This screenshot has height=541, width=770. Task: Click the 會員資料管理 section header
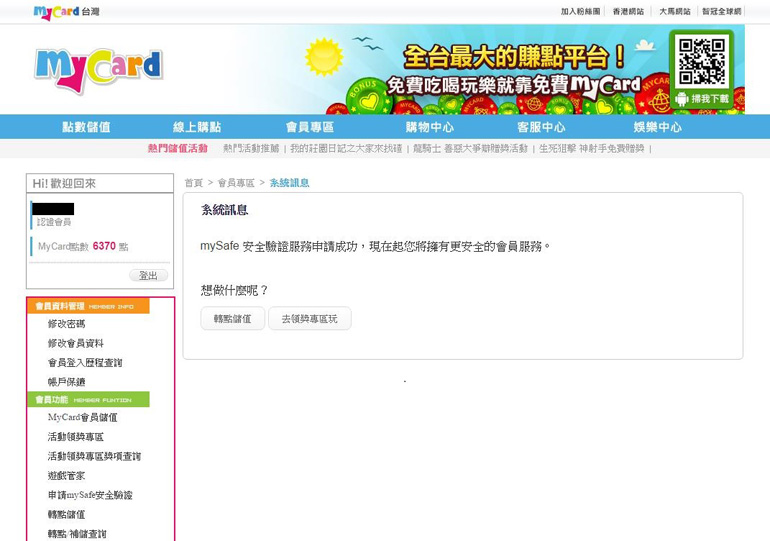88,306
